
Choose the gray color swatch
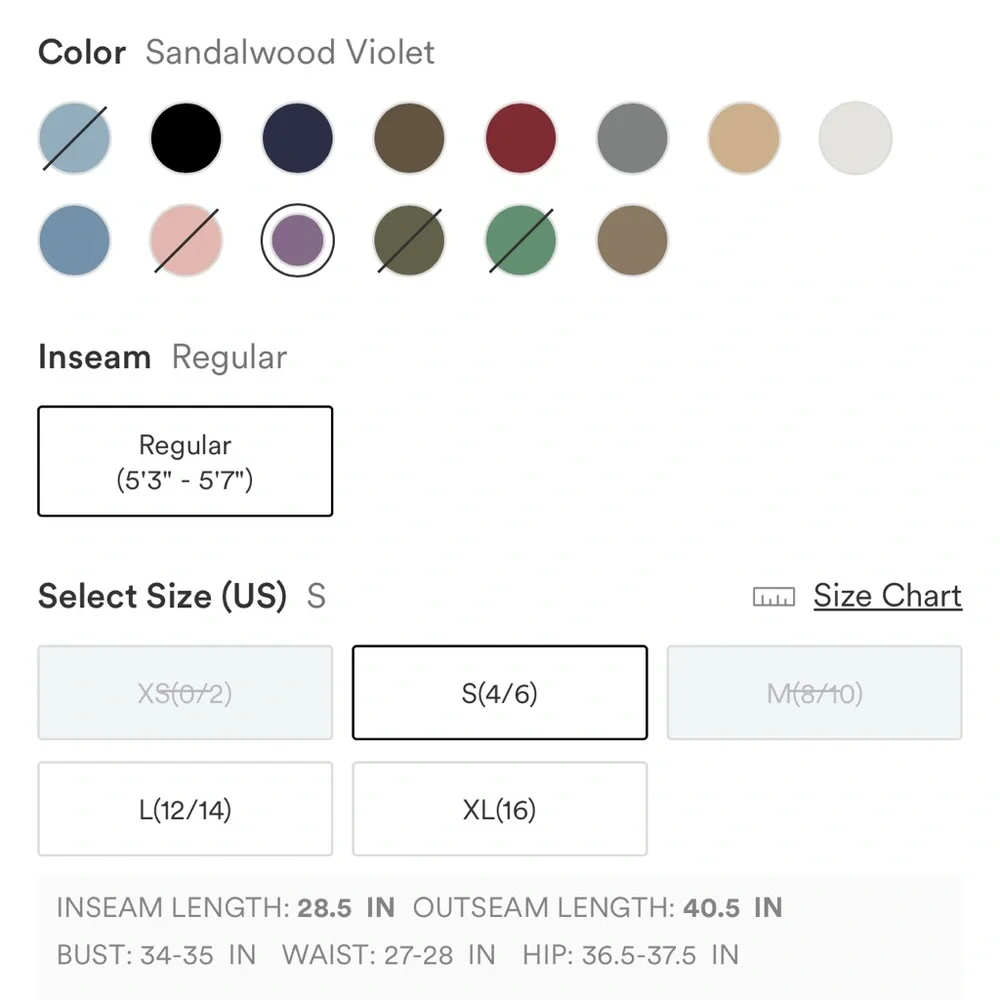tap(632, 138)
